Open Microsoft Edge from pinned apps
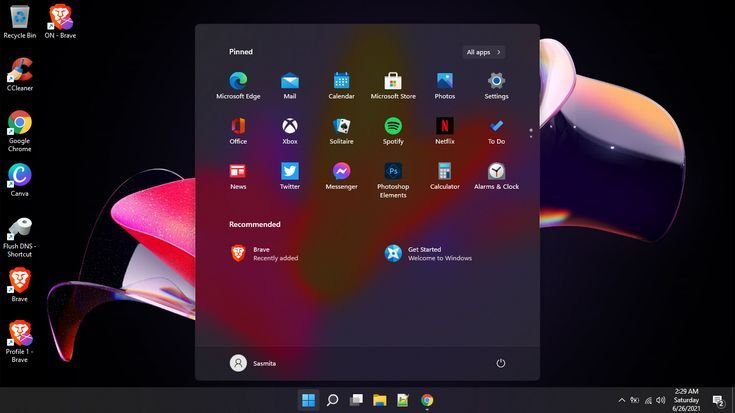The height and width of the screenshot is (413, 735). coord(238,82)
